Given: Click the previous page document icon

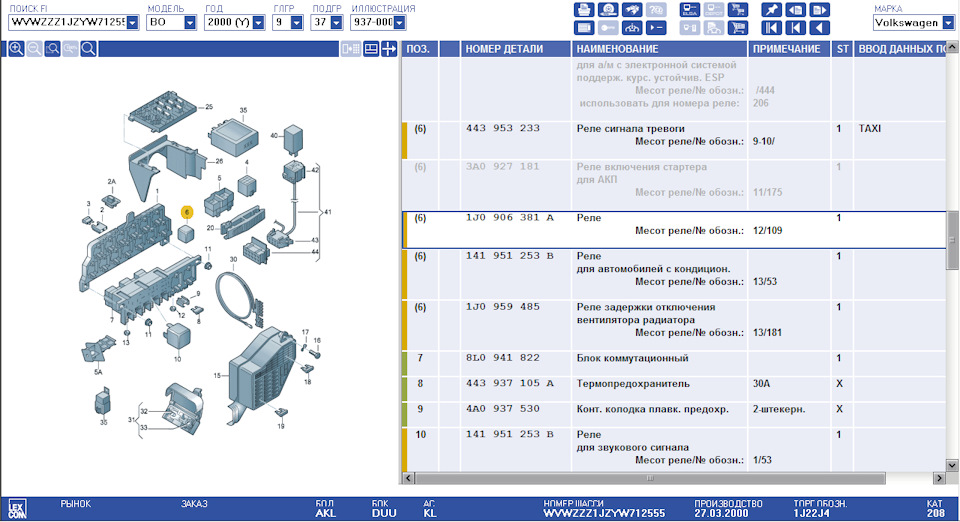Looking at the screenshot, I should pos(795,10).
